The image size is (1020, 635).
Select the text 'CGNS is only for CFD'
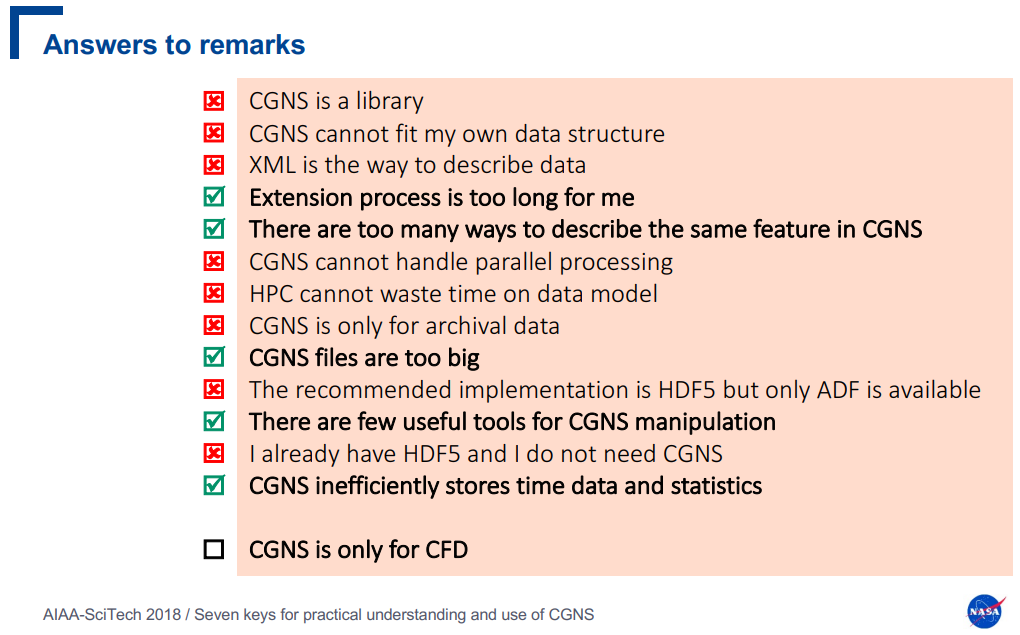[x=358, y=550]
